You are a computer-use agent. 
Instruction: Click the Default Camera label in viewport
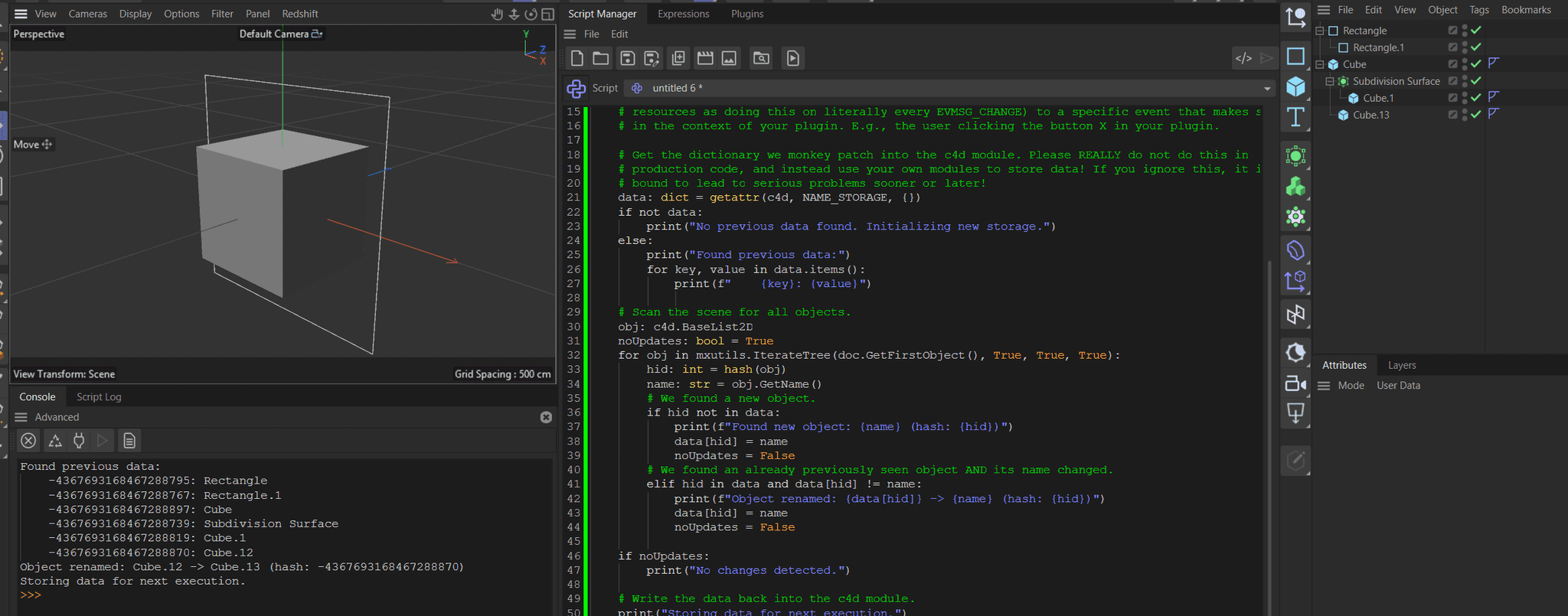click(x=274, y=34)
